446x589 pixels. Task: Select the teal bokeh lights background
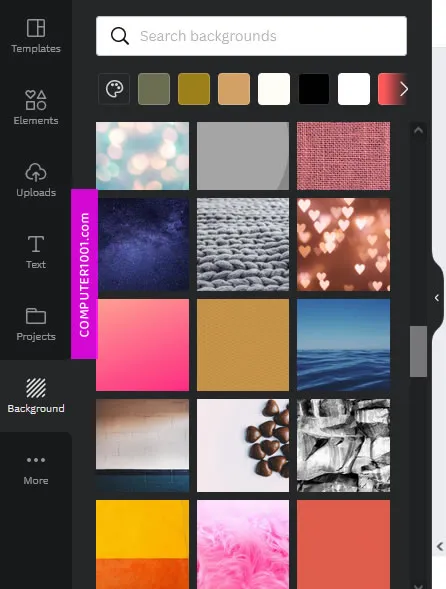point(142,156)
